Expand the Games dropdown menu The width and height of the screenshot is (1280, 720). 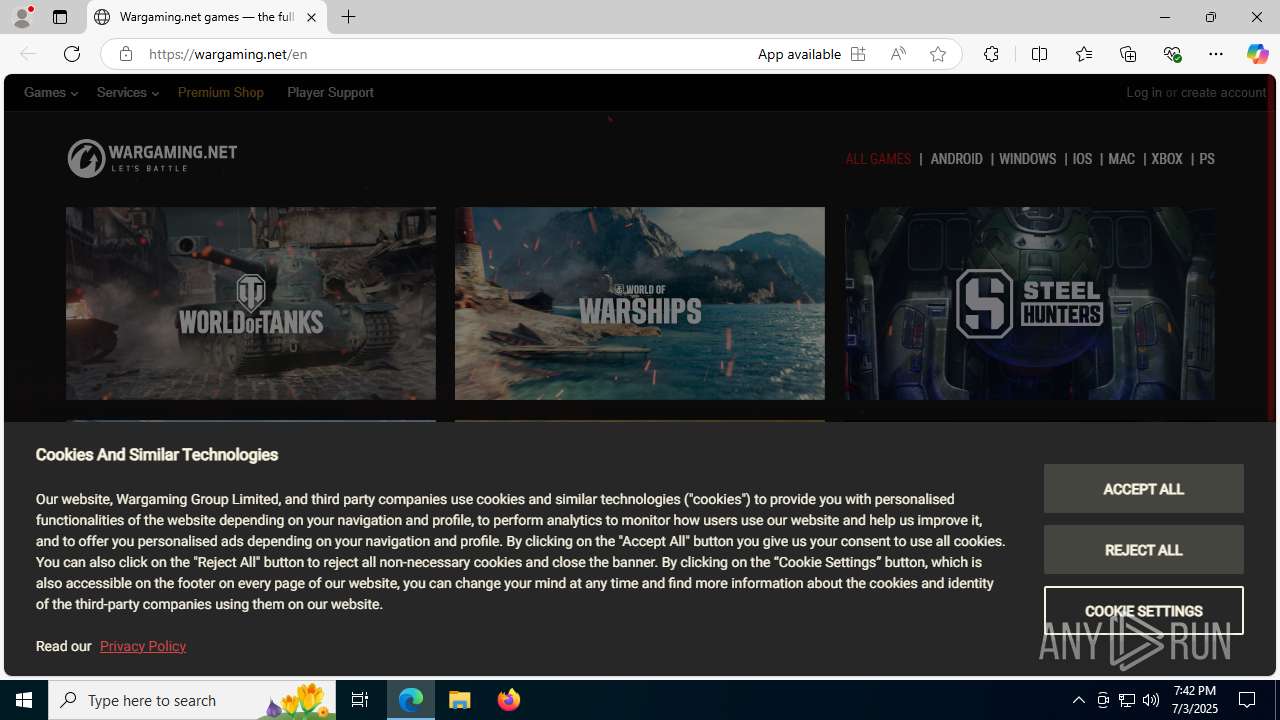[51, 92]
